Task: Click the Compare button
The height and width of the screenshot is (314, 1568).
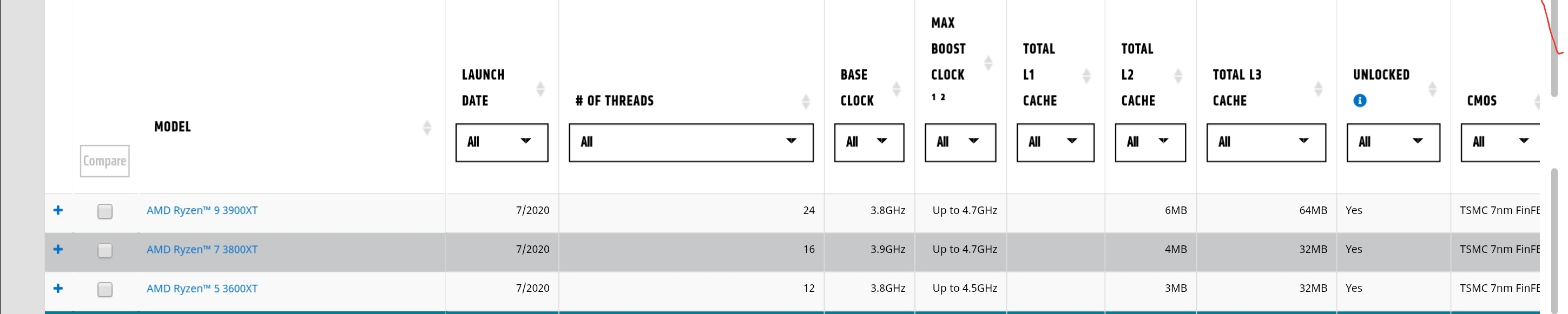Action: [105, 161]
